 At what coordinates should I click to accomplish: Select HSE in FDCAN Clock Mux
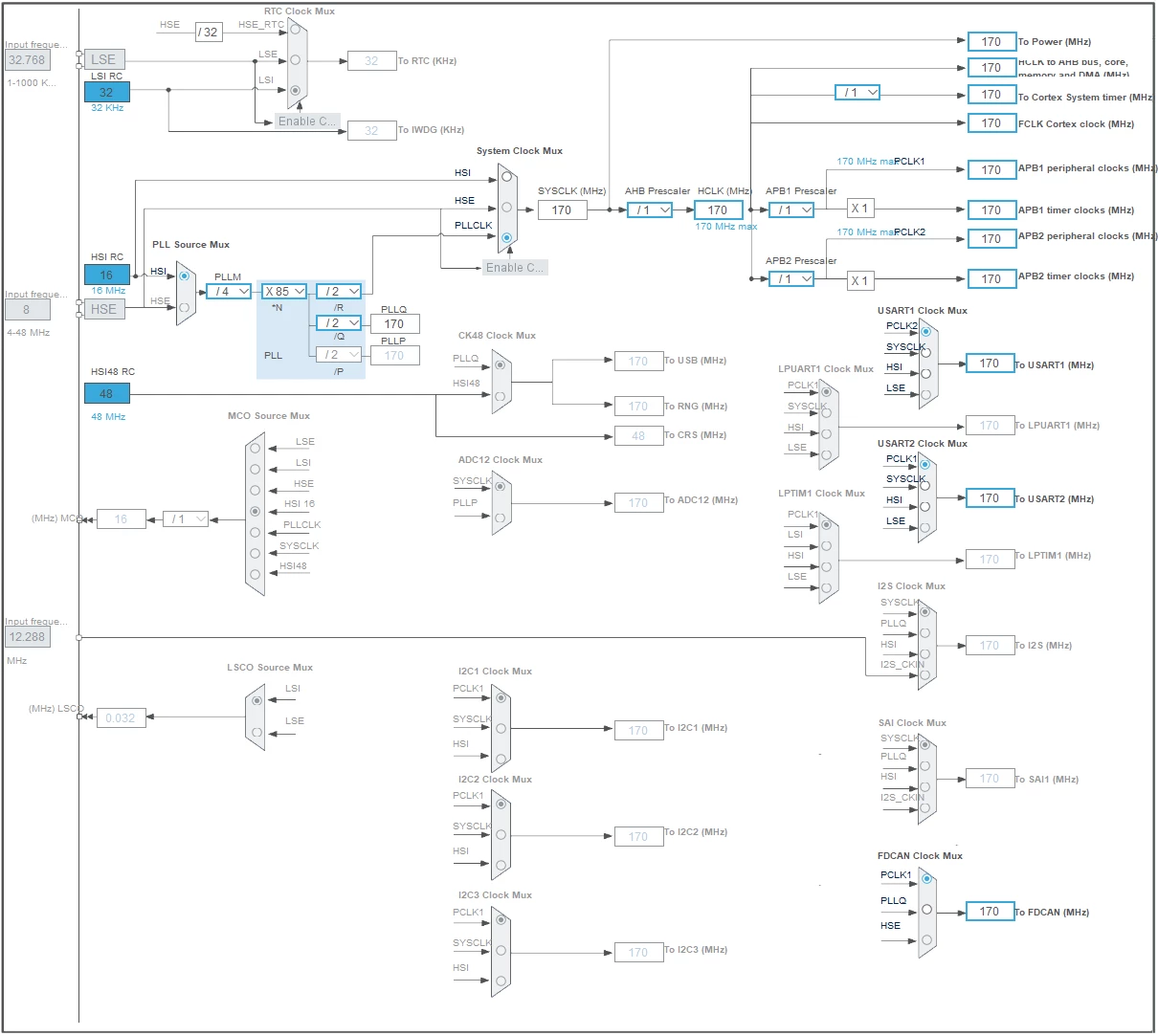[x=925, y=939]
